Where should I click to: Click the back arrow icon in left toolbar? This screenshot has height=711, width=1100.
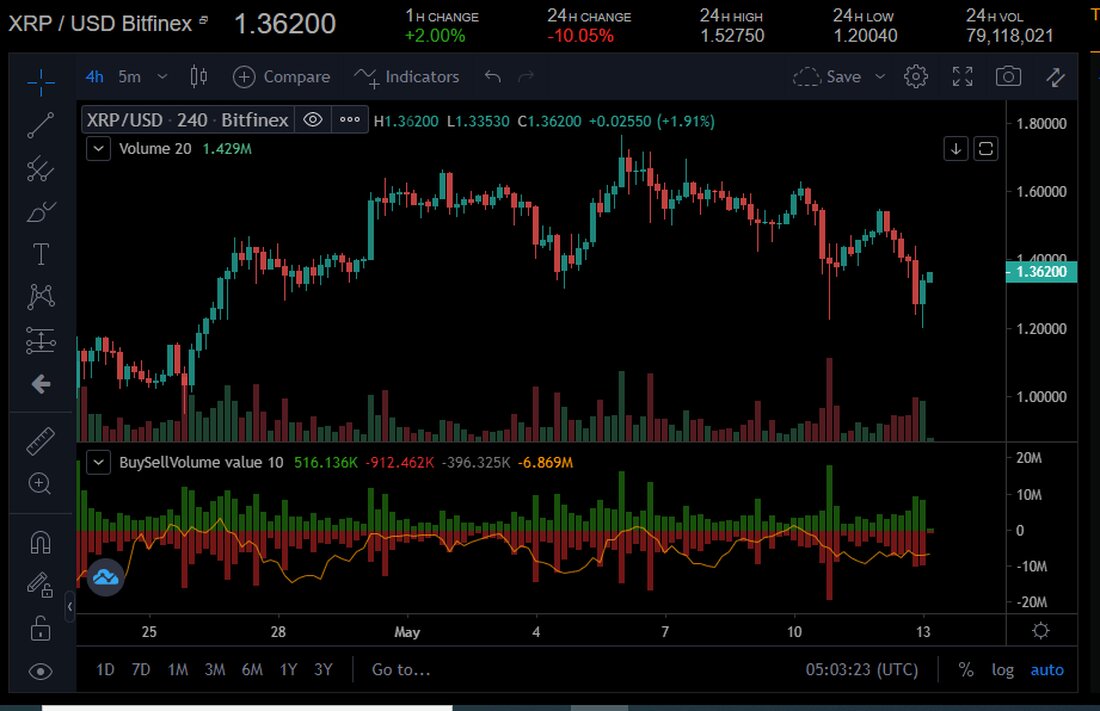pyautogui.click(x=41, y=384)
